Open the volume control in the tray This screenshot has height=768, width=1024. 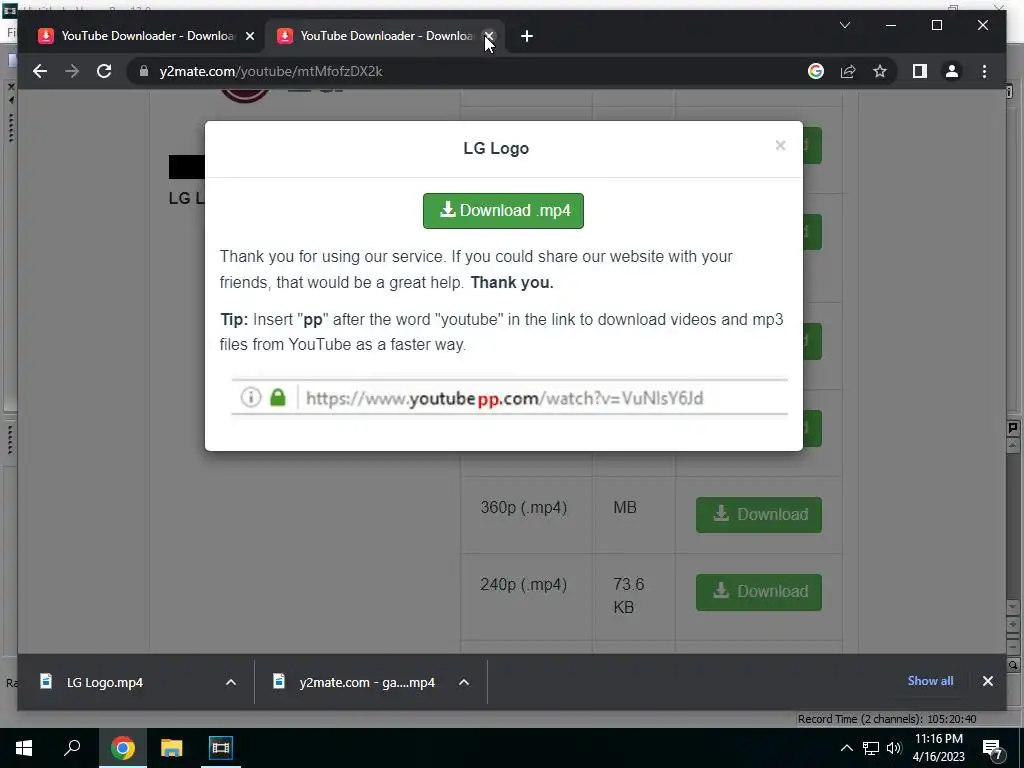(x=894, y=748)
